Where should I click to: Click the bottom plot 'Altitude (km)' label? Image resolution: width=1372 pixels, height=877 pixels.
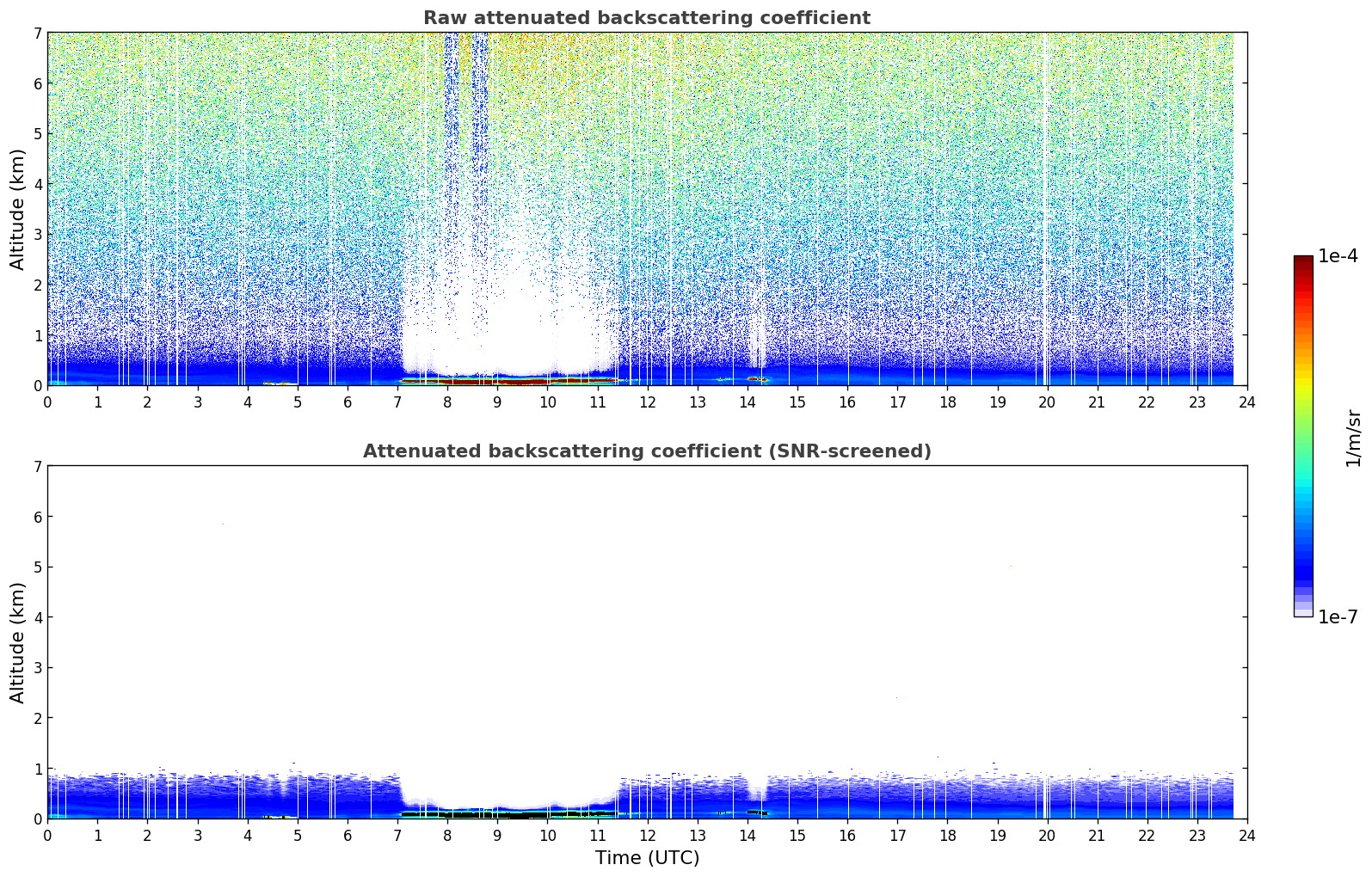click(x=18, y=642)
